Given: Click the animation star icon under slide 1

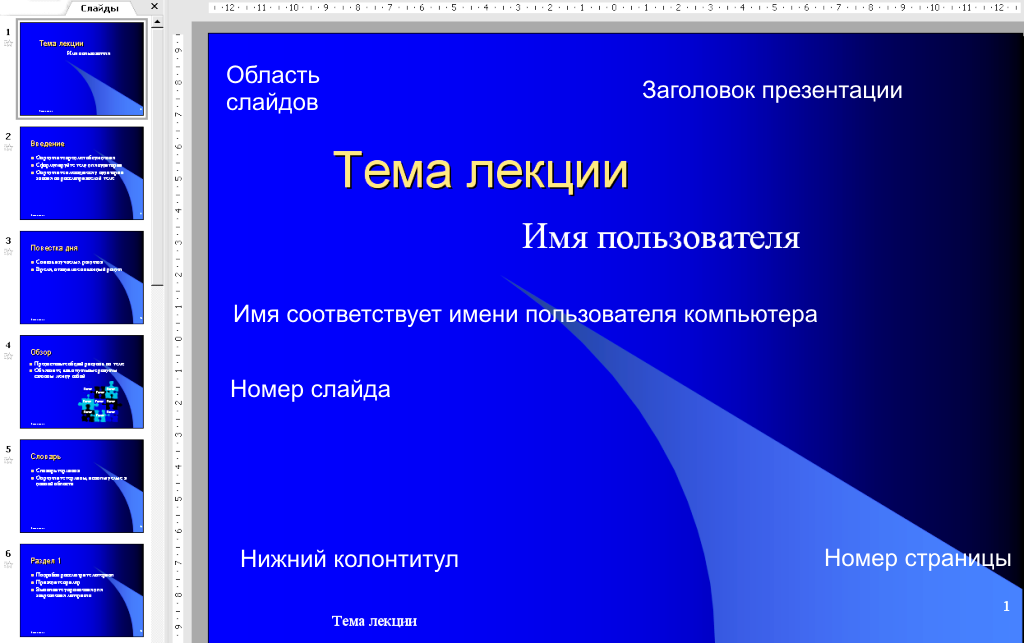Looking at the screenshot, I should click(8, 45).
